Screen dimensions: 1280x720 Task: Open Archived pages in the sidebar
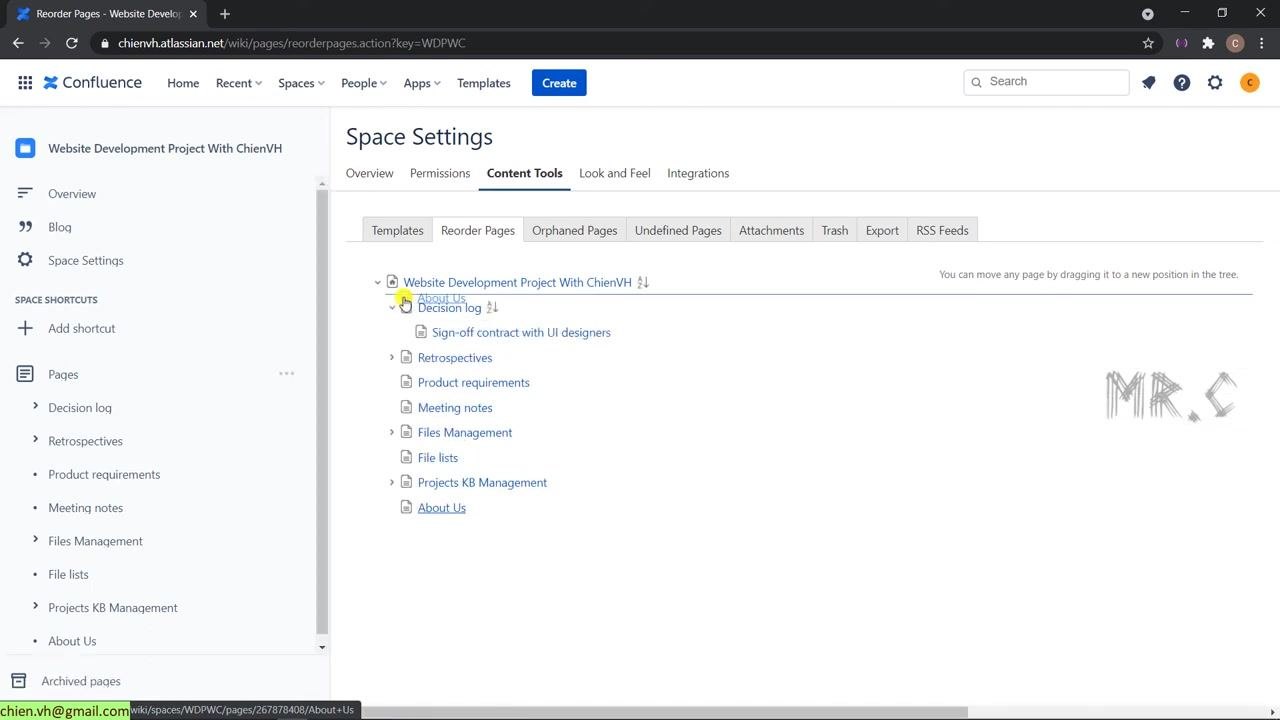pos(81,681)
